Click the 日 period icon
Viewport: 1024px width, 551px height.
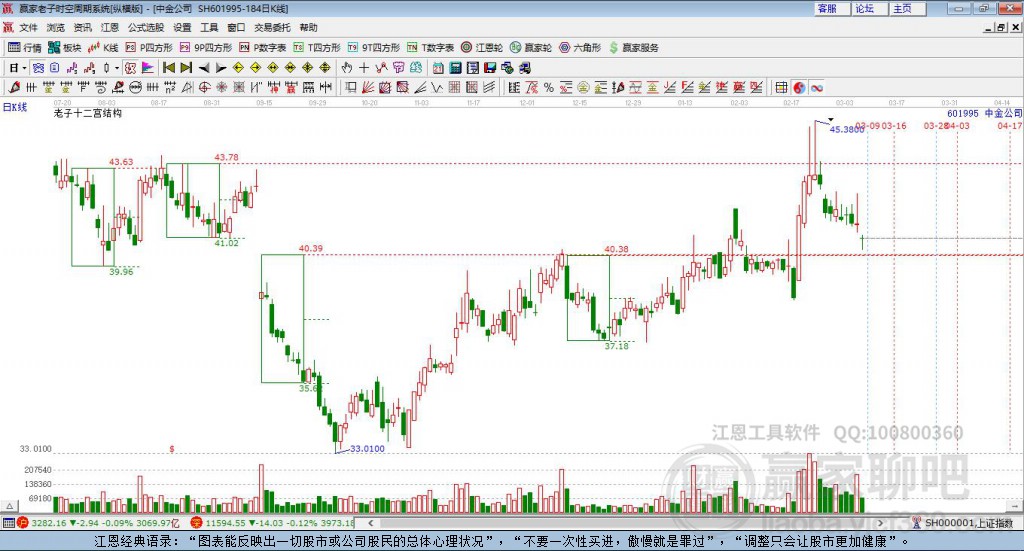[14, 68]
